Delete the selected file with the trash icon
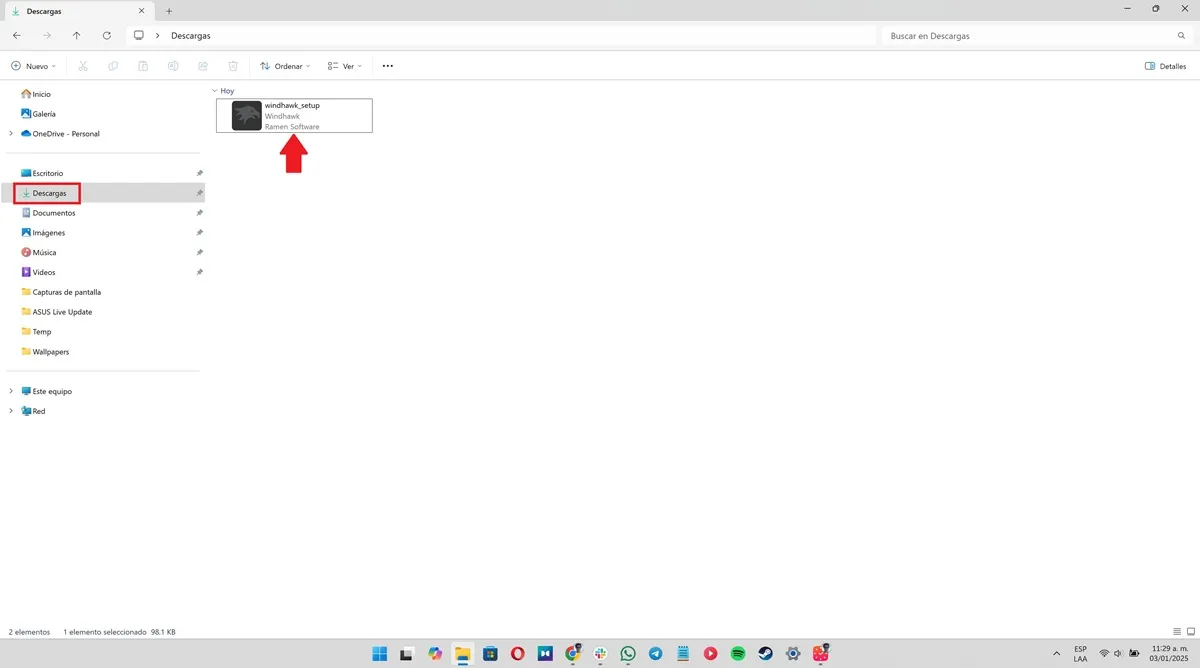 (x=233, y=66)
